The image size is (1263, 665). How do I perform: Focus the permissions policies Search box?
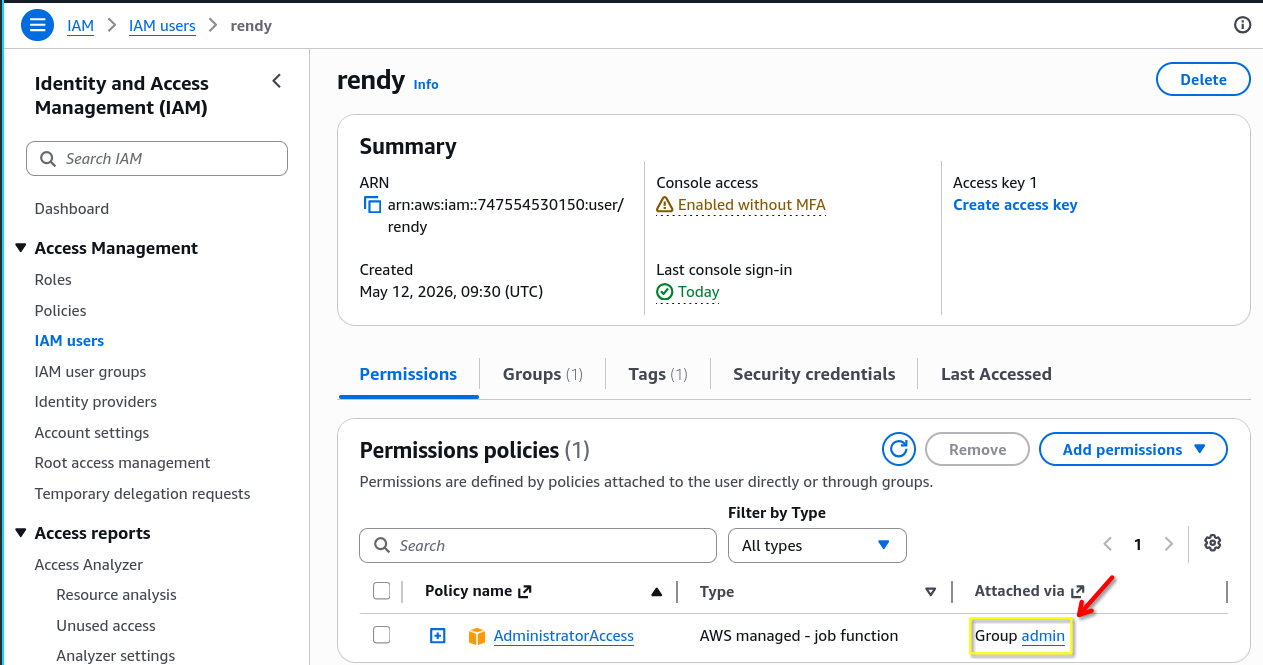click(538, 545)
